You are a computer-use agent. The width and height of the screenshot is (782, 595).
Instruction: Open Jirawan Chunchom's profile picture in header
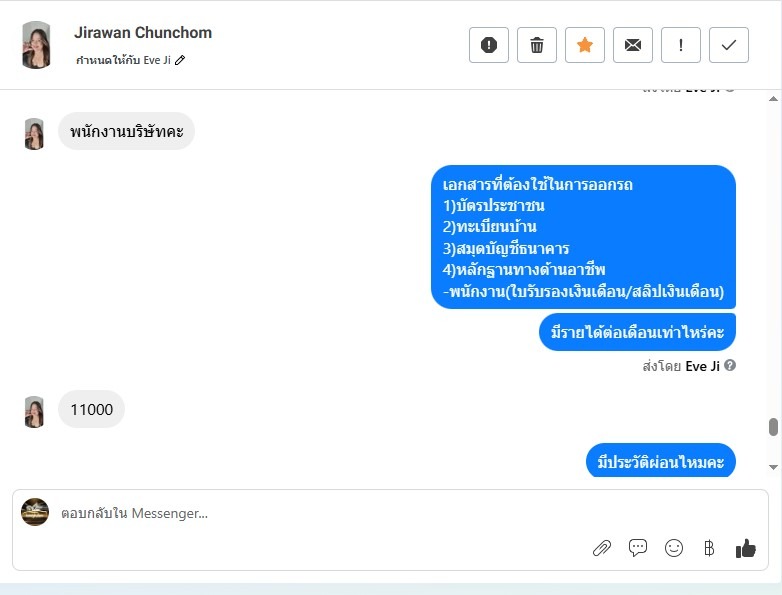point(36,45)
